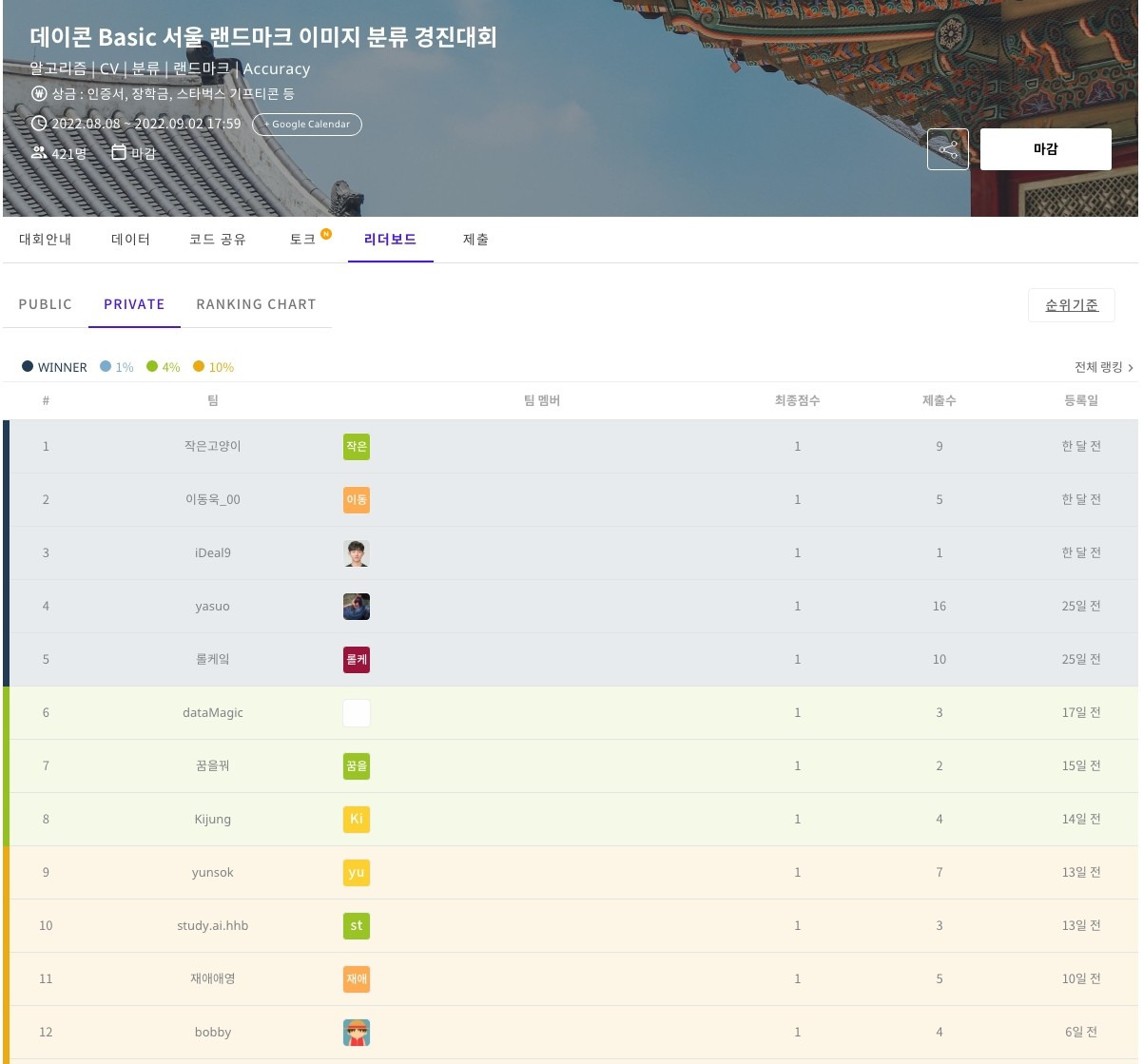The height and width of the screenshot is (1064, 1143).
Task: Click yunsok's yellow avatar icon
Action: tap(357, 872)
